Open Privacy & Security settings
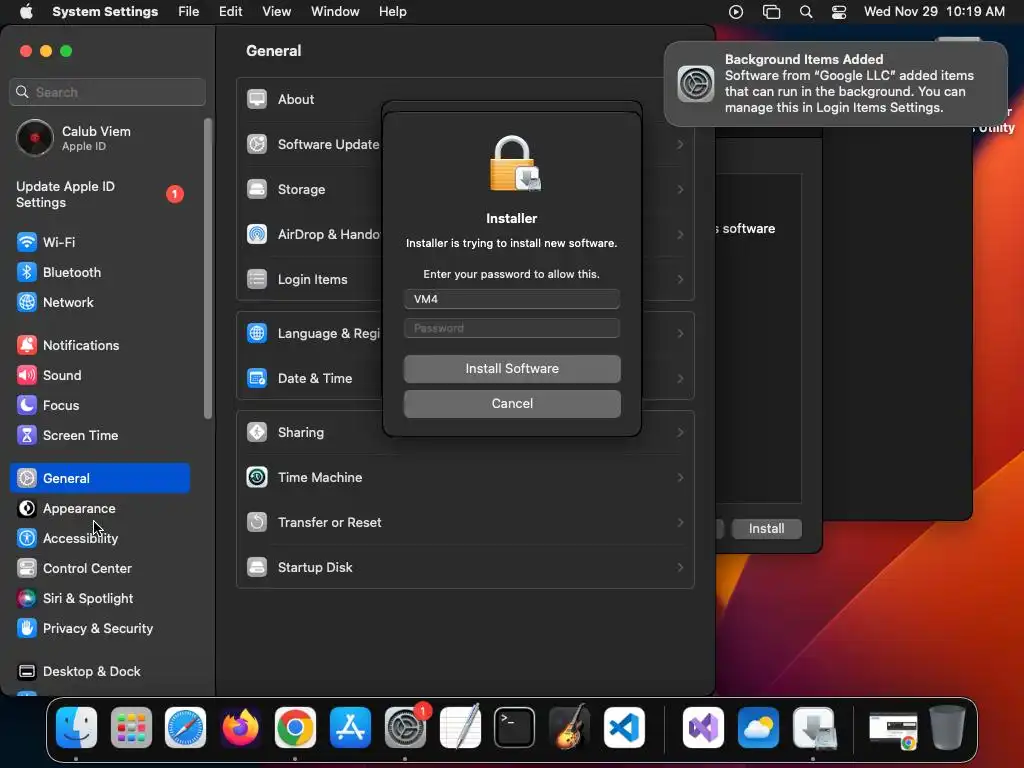The width and height of the screenshot is (1024, 768). click(x=100, y=629)
